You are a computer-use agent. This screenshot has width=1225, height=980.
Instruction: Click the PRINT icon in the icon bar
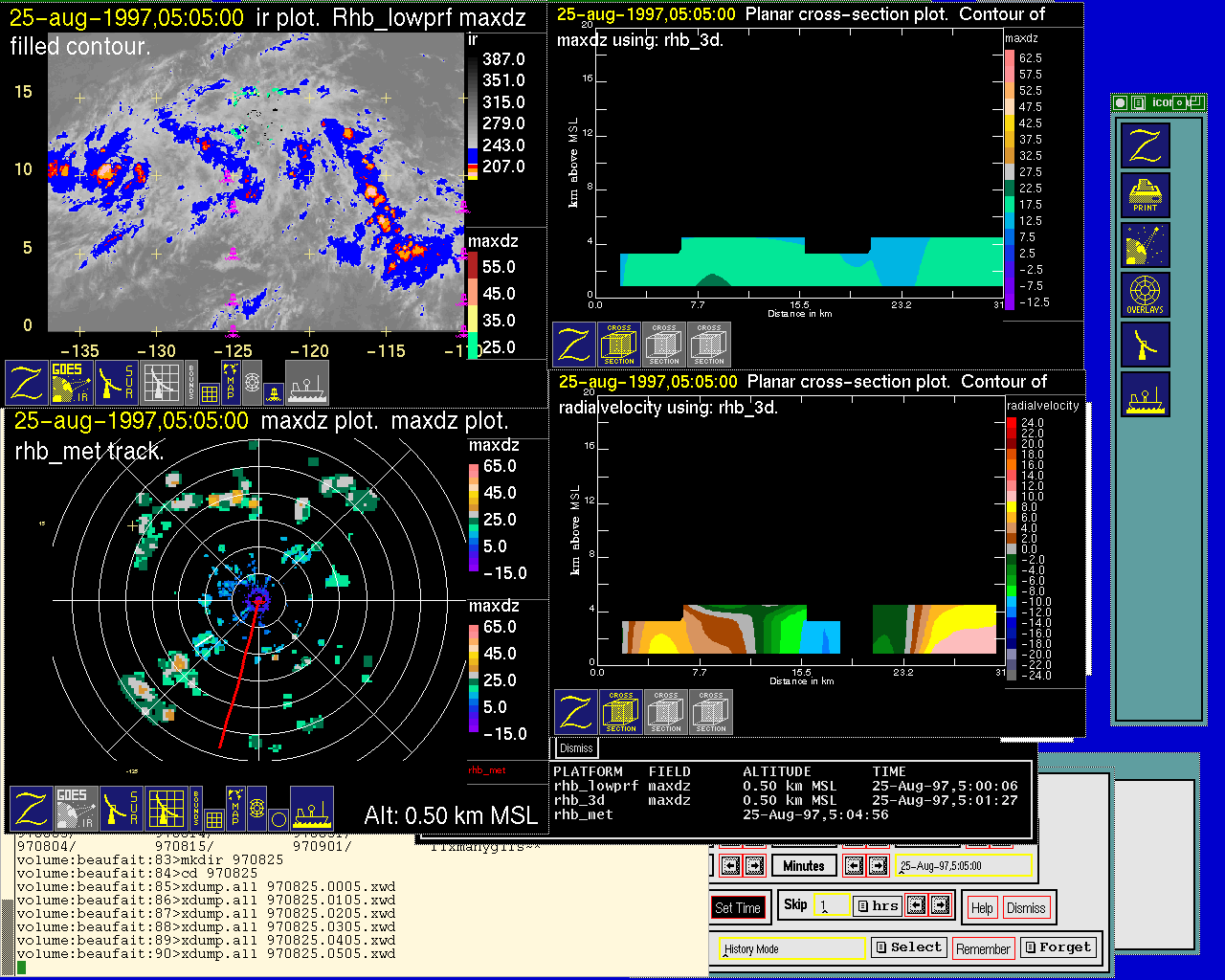[1146, 196]
